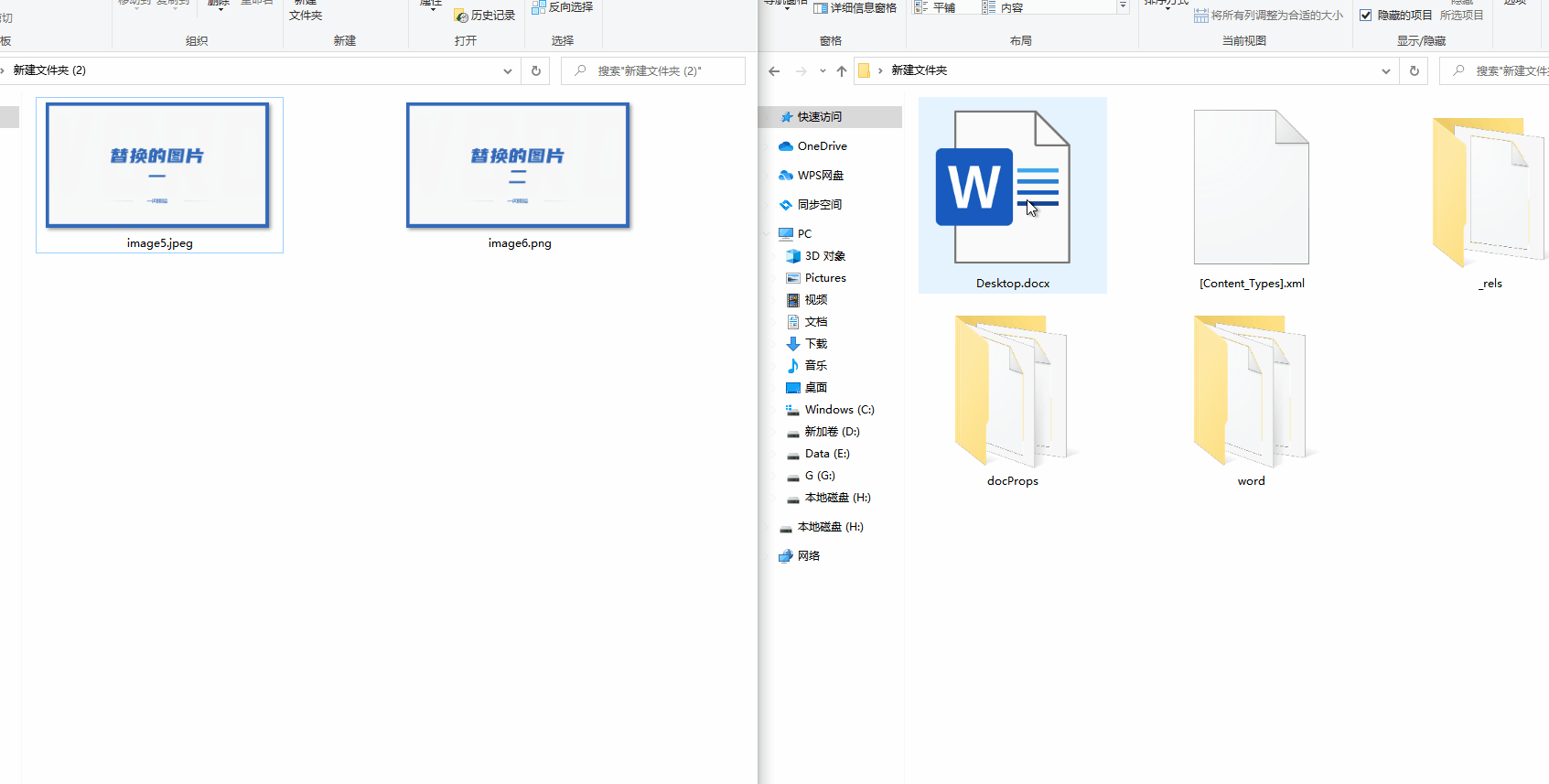Expand breadcrumb chevron before 新建文件夹
The image size is (1549, 784).
click(x=880, y=70)
